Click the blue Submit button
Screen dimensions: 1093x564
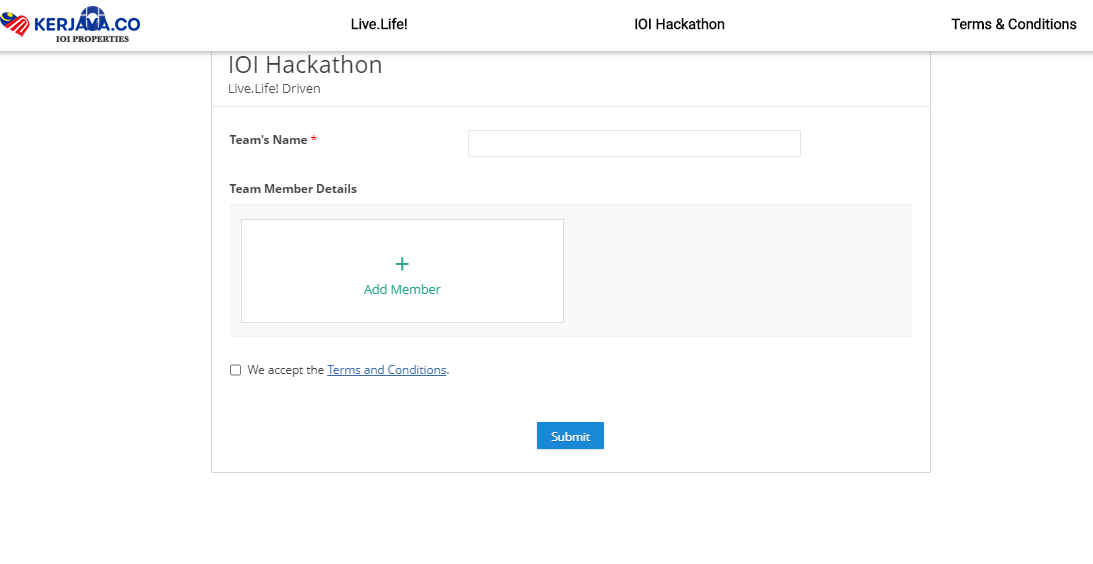tap(570, 436)
